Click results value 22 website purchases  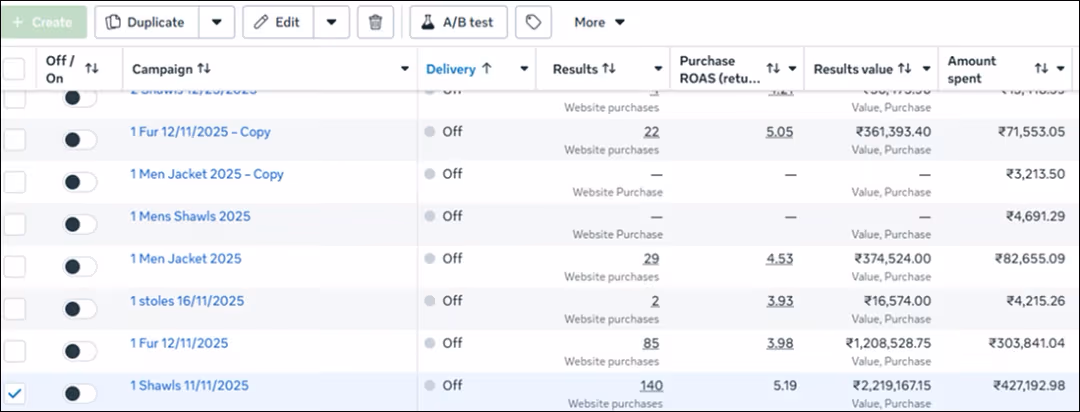(651, 132)
